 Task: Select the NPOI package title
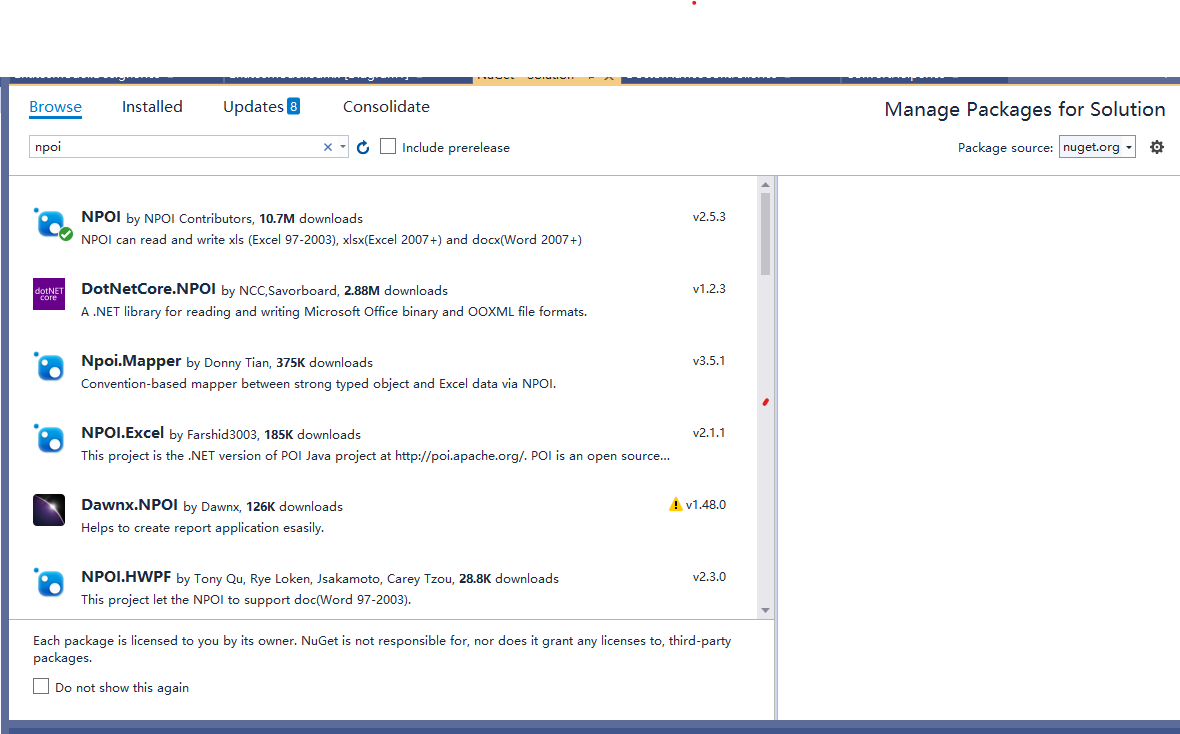tap(101, 217)
